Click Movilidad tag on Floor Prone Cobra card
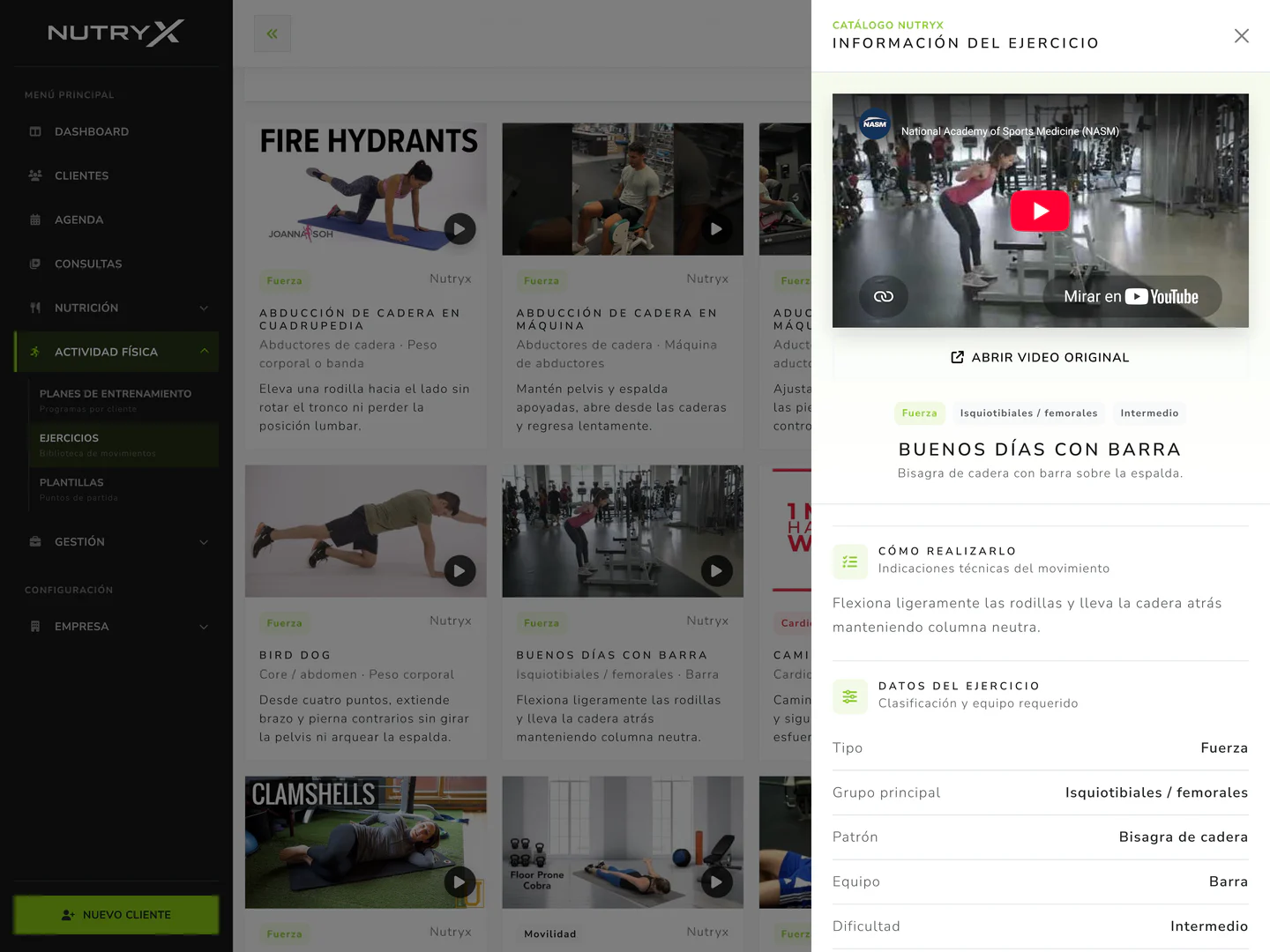The height and width of the screenshot is (952, 1270). (550, 933)
